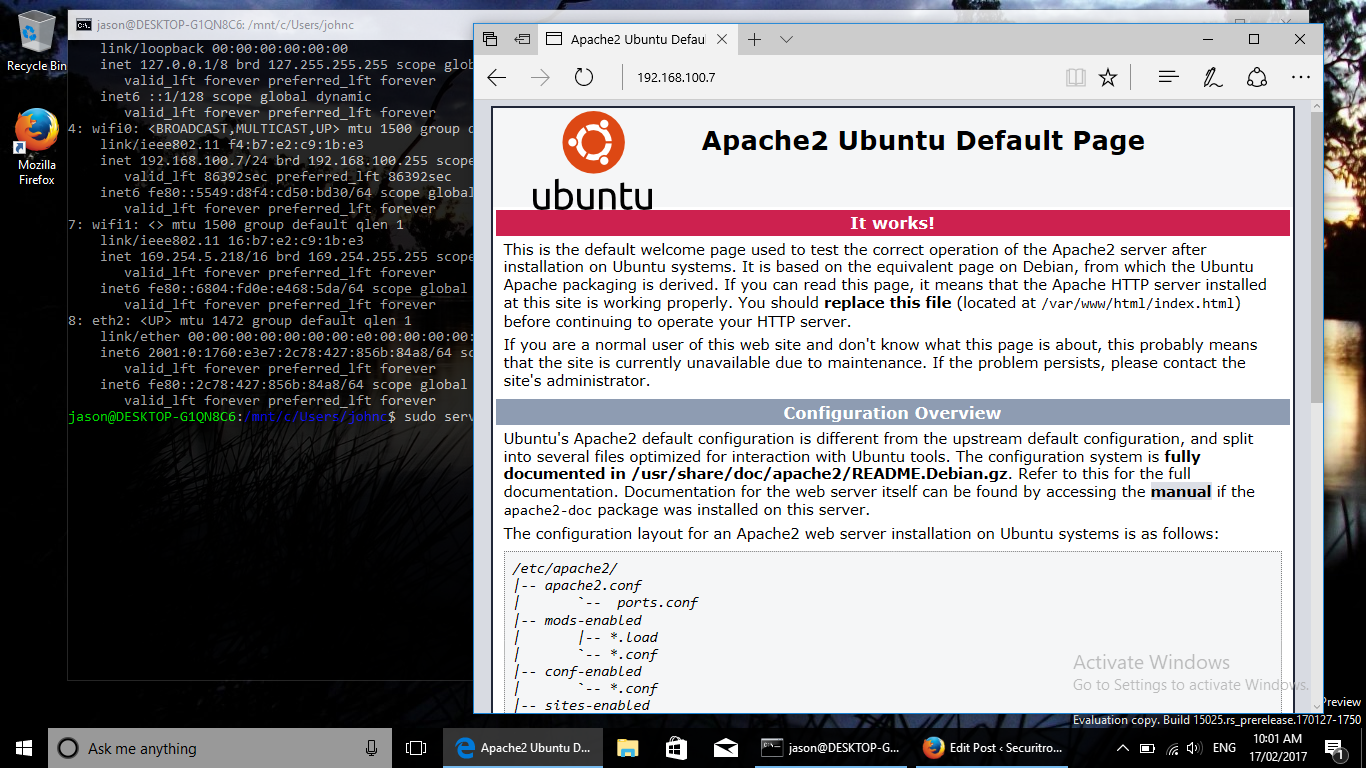The height and width of the screenshot is (768, 1366).
Task: Click the volume speaker tray icon
Action: (x=1194, y=748)
